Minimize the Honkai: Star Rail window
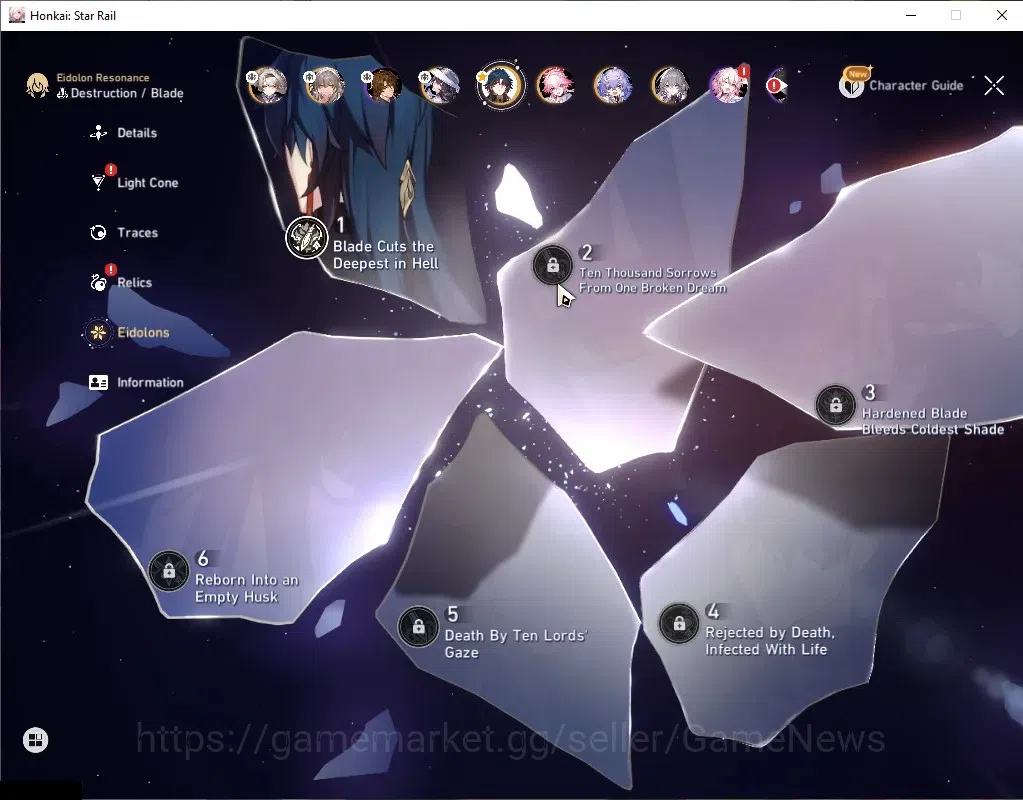Screen dimensions: 1023x800 pos(911,15)
